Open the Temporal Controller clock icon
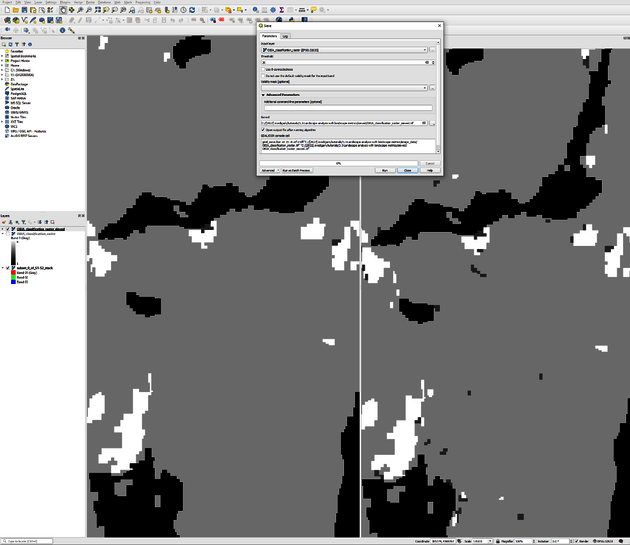Viewport: 630px width, 545px height. (183, 10)
